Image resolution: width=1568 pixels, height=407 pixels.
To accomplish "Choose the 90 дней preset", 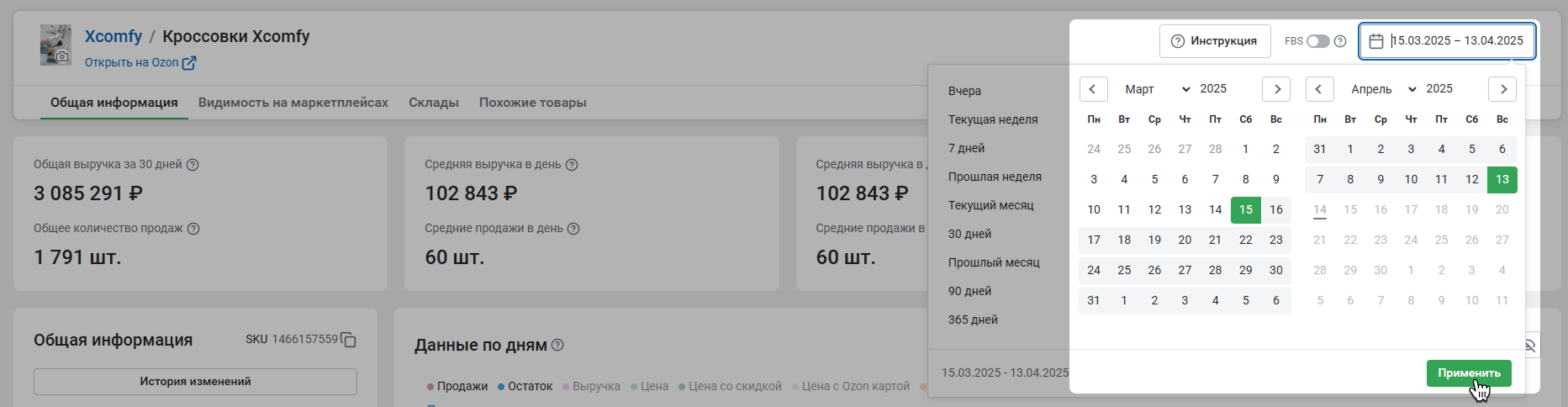I will (969, 291).
